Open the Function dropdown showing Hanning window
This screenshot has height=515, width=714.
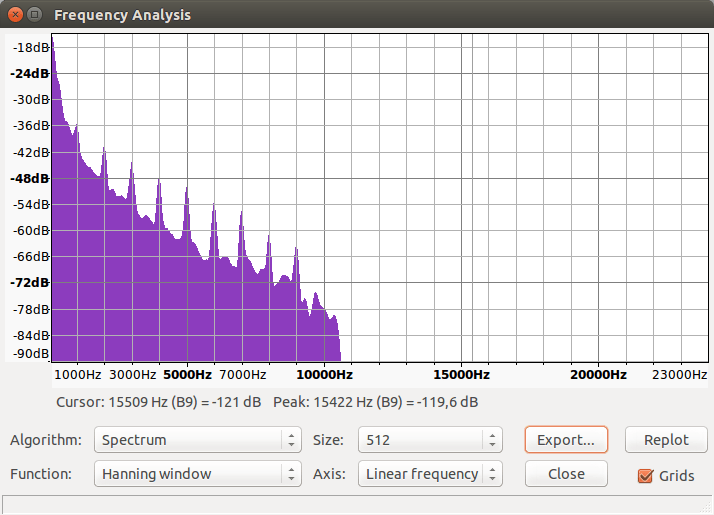pyautogui.click(x=198, y=474)
